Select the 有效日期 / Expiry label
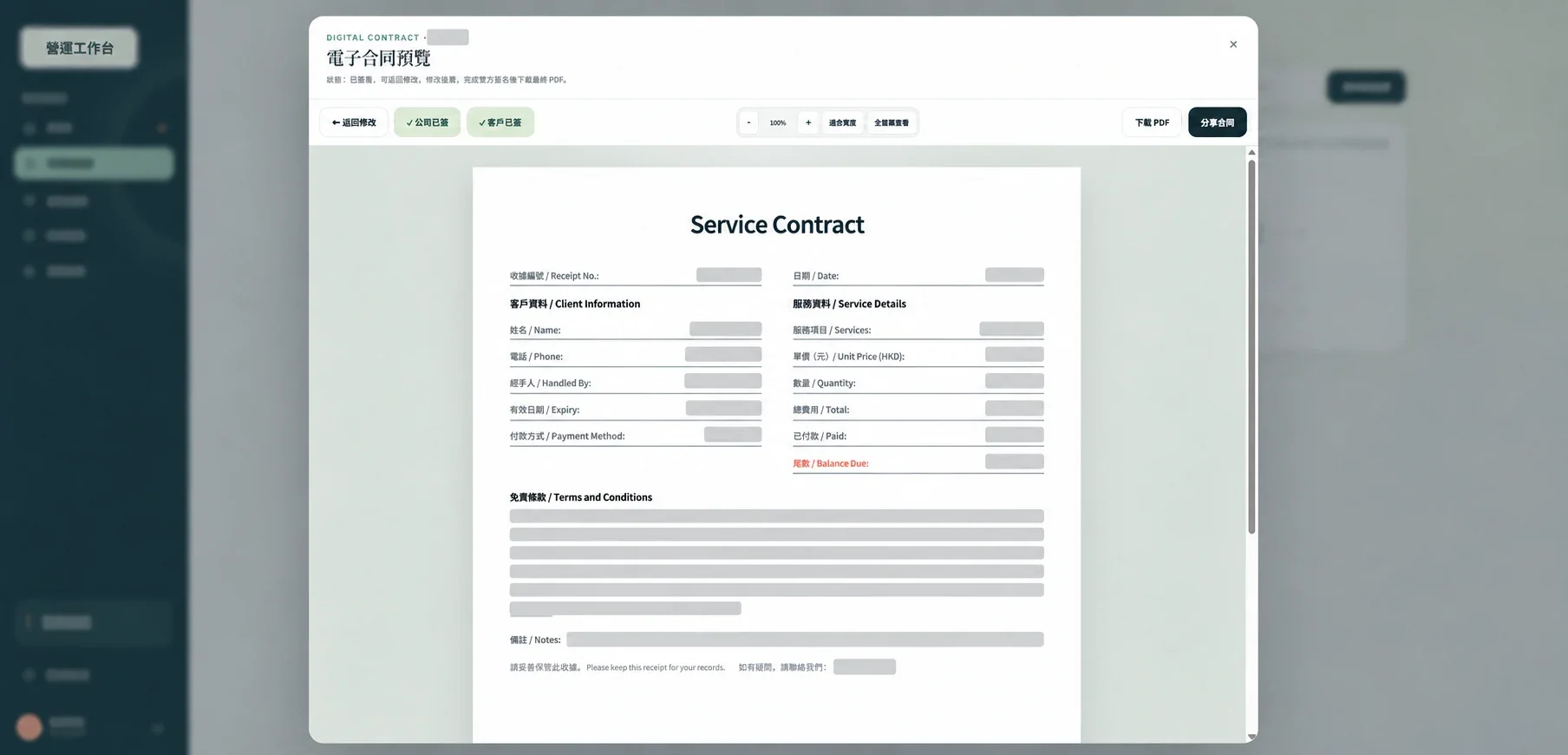Viewport: 1568px width, 755px height. 545,410
